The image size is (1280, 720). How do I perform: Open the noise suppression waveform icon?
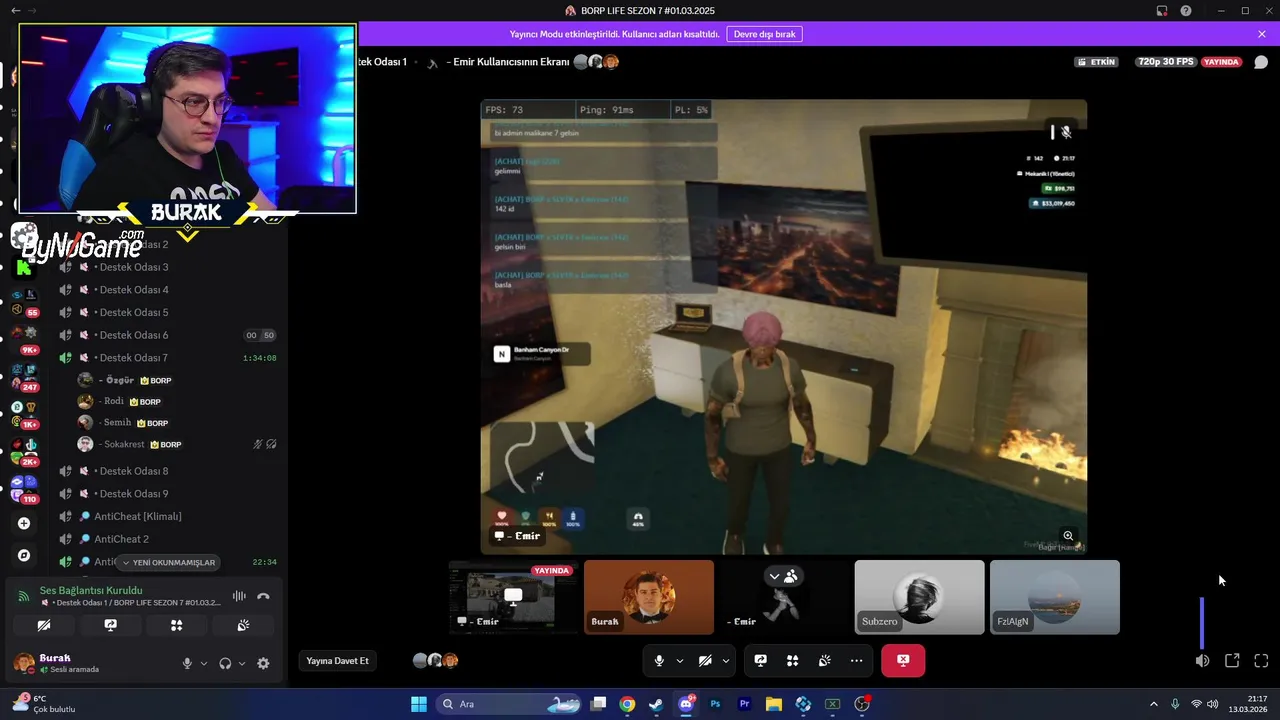(239, 596)
